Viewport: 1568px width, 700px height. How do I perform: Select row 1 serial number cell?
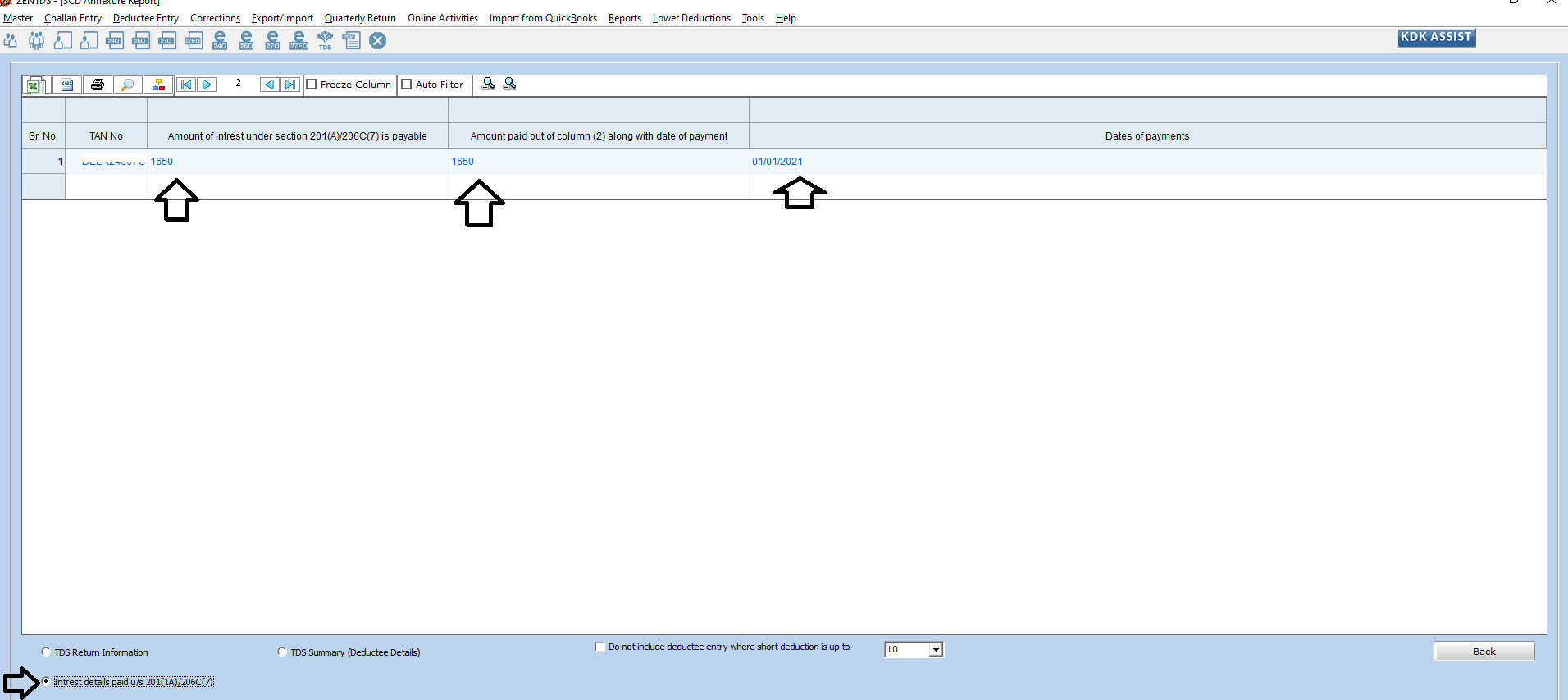[43, 162]
